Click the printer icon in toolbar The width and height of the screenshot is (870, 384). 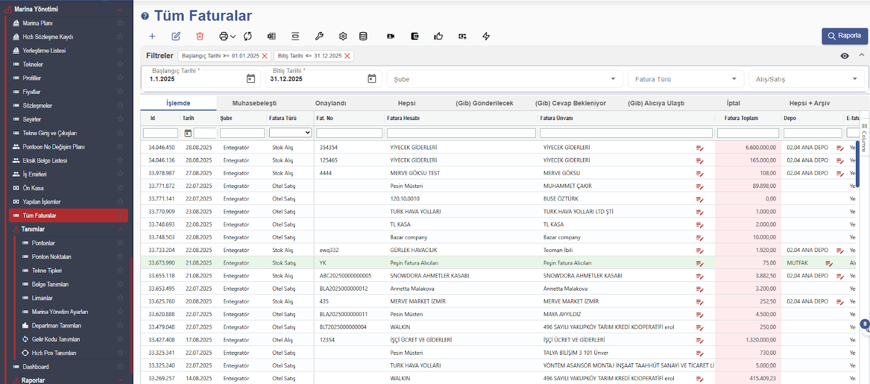coord(223,36)
